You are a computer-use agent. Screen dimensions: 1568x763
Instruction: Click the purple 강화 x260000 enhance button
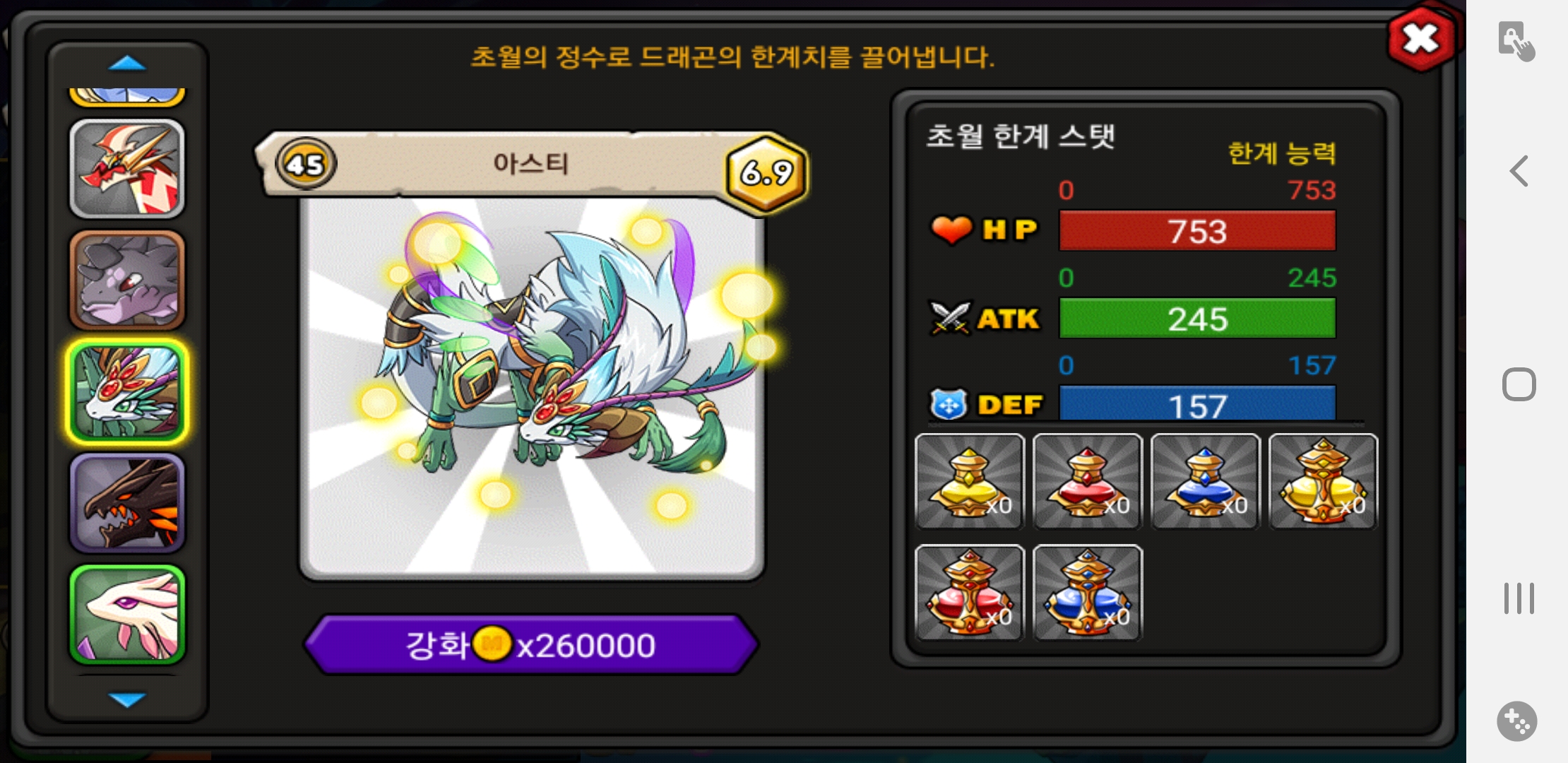click(x=531, y=644)
